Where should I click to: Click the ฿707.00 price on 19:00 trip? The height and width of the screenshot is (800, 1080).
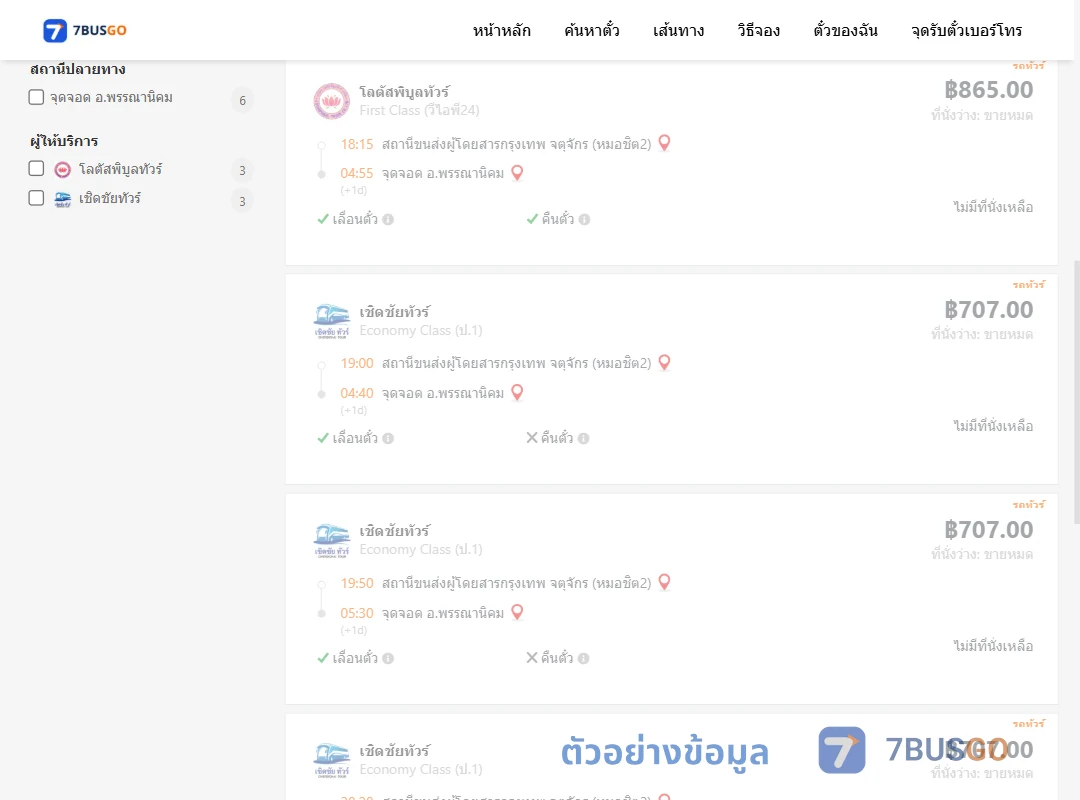point(988,309)
